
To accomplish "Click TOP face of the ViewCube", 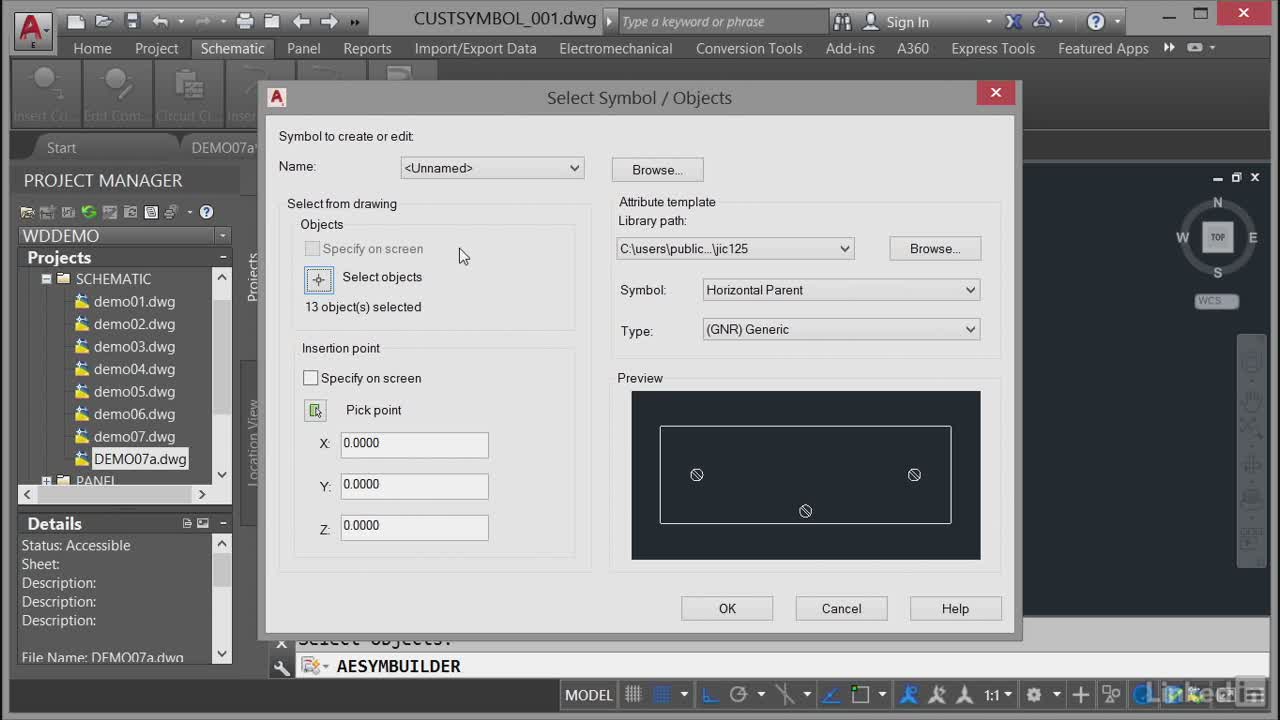I will coord(1217,237).
